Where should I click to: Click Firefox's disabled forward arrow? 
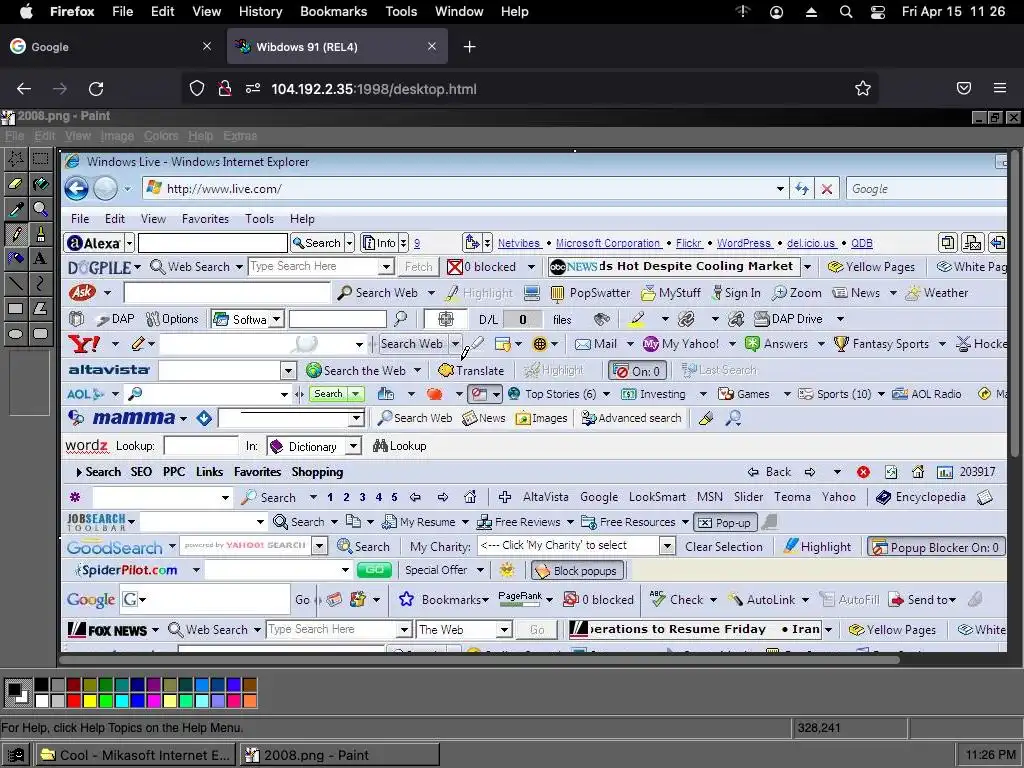coord(60,89)
